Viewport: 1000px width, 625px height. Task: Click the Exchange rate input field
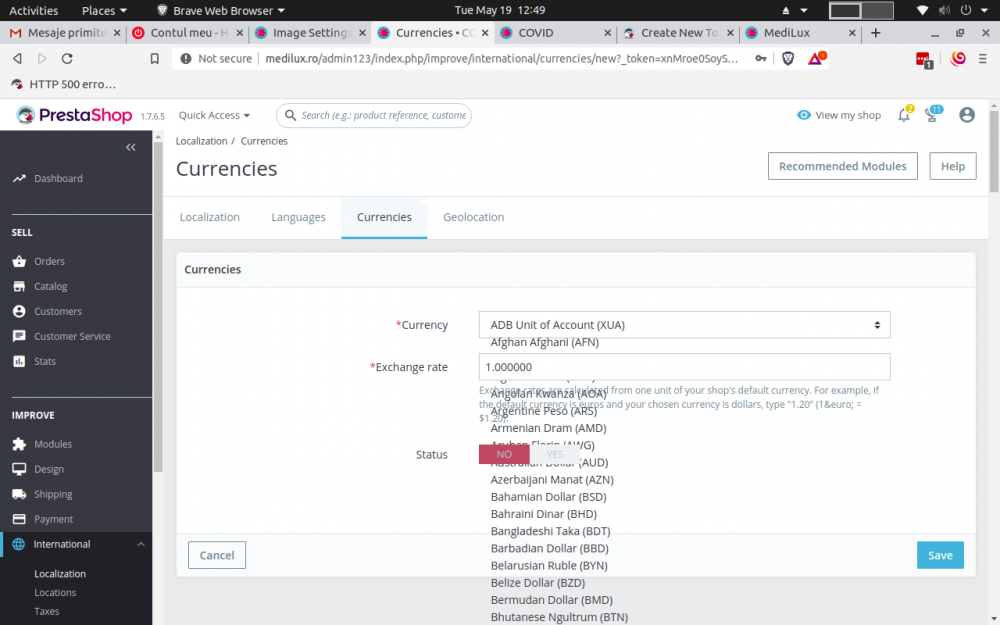coord(684,367)
